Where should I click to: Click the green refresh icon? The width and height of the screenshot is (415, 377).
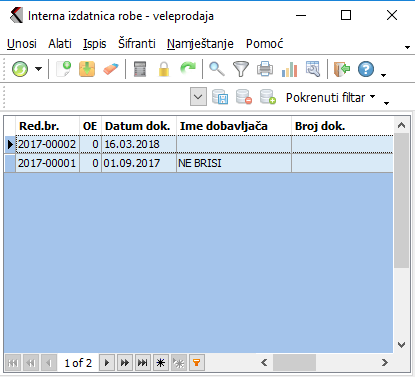20,69
